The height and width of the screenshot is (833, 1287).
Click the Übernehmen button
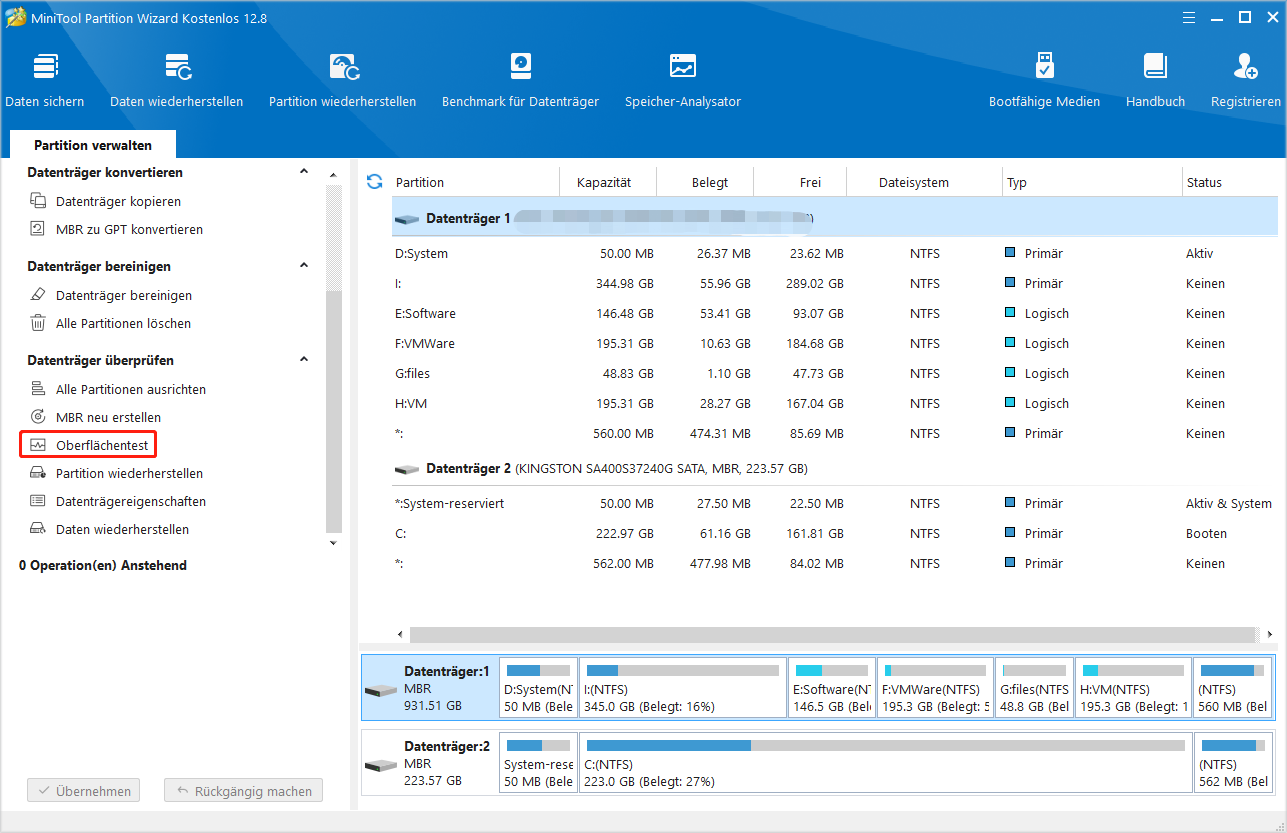(84, 791)
